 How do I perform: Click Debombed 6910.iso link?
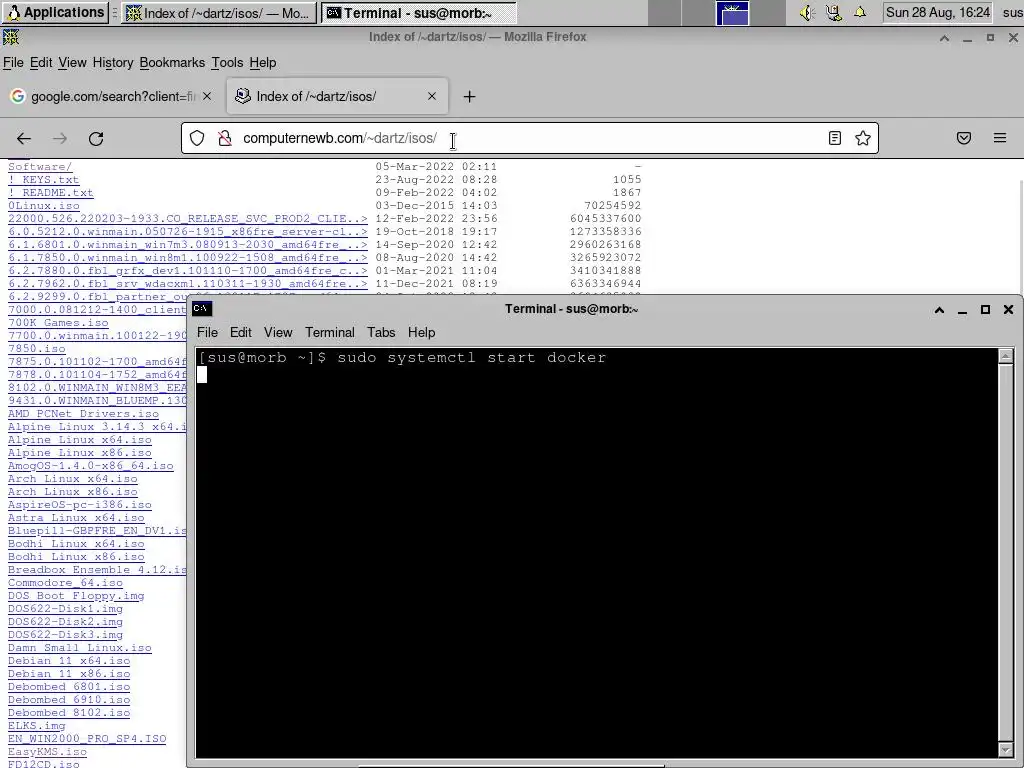tap(69, 700)
